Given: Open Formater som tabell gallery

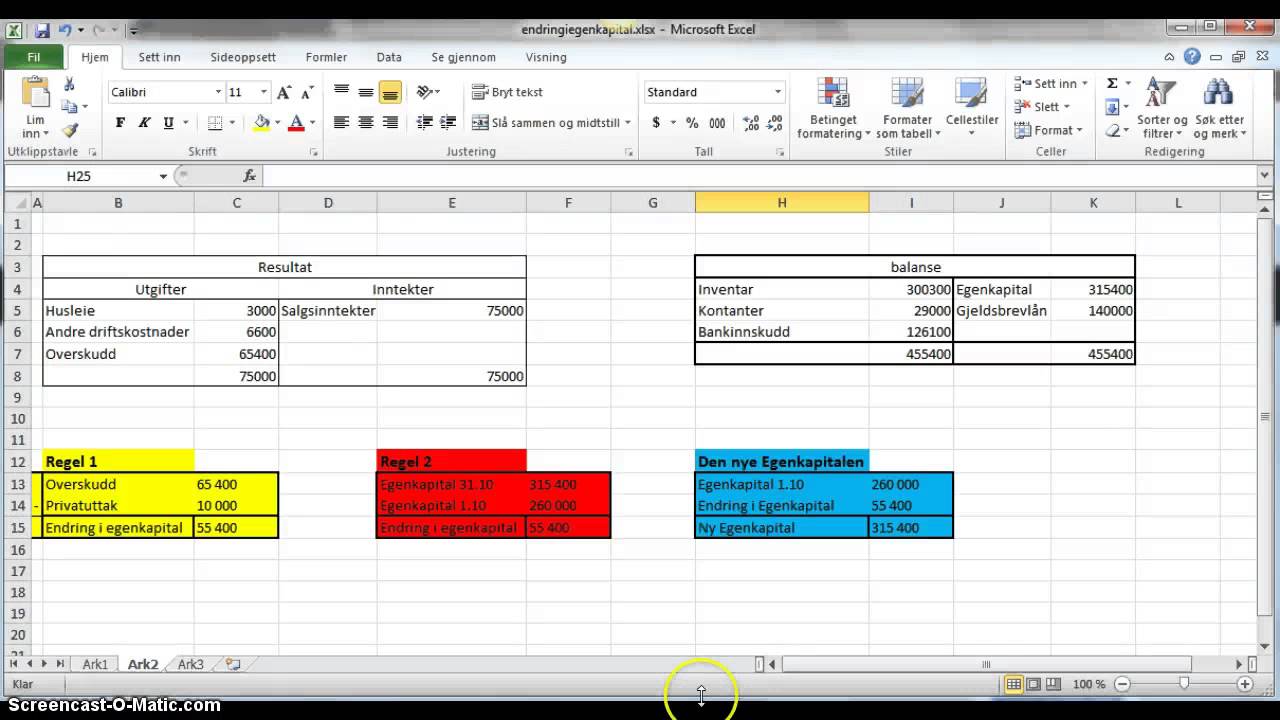Looking at the screenshot, I should point(908,108).
